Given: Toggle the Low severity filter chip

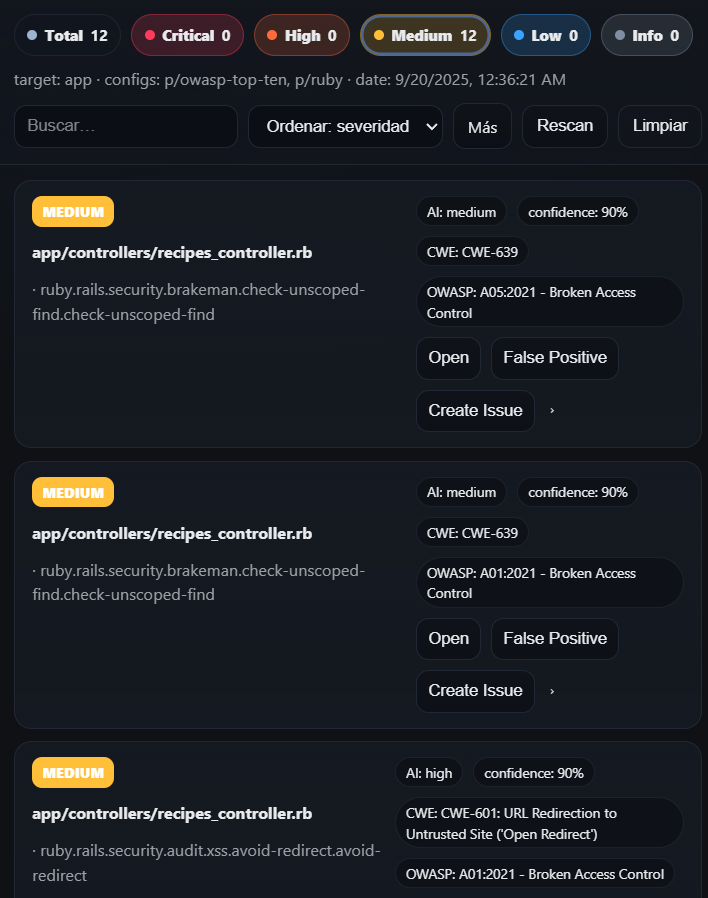Looking at the screenshot, I should [x=545, y=35].
